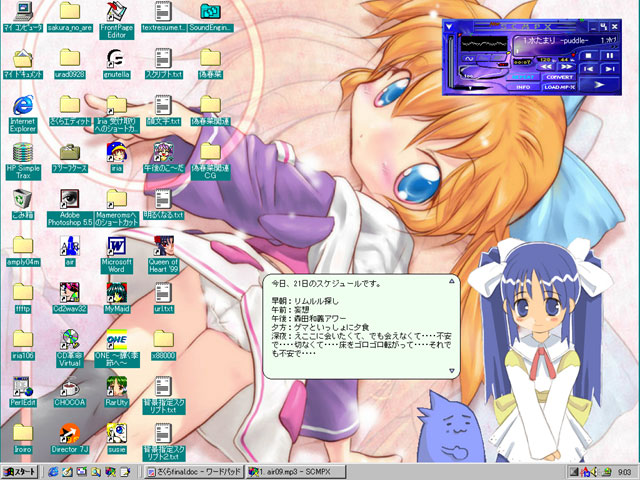640x480 pixels.
Task: Pause the track in SCMPX
Action: (x=609, y=56)
